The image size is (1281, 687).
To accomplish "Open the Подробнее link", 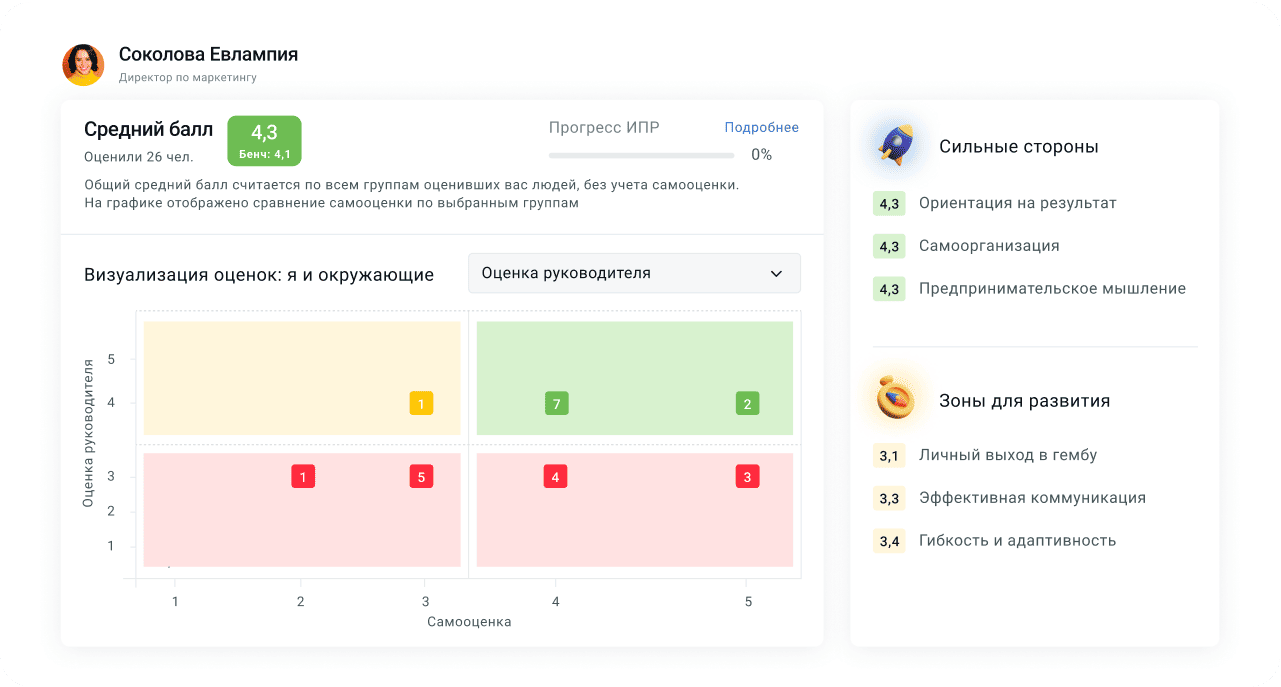I will [x=762, y=127].
